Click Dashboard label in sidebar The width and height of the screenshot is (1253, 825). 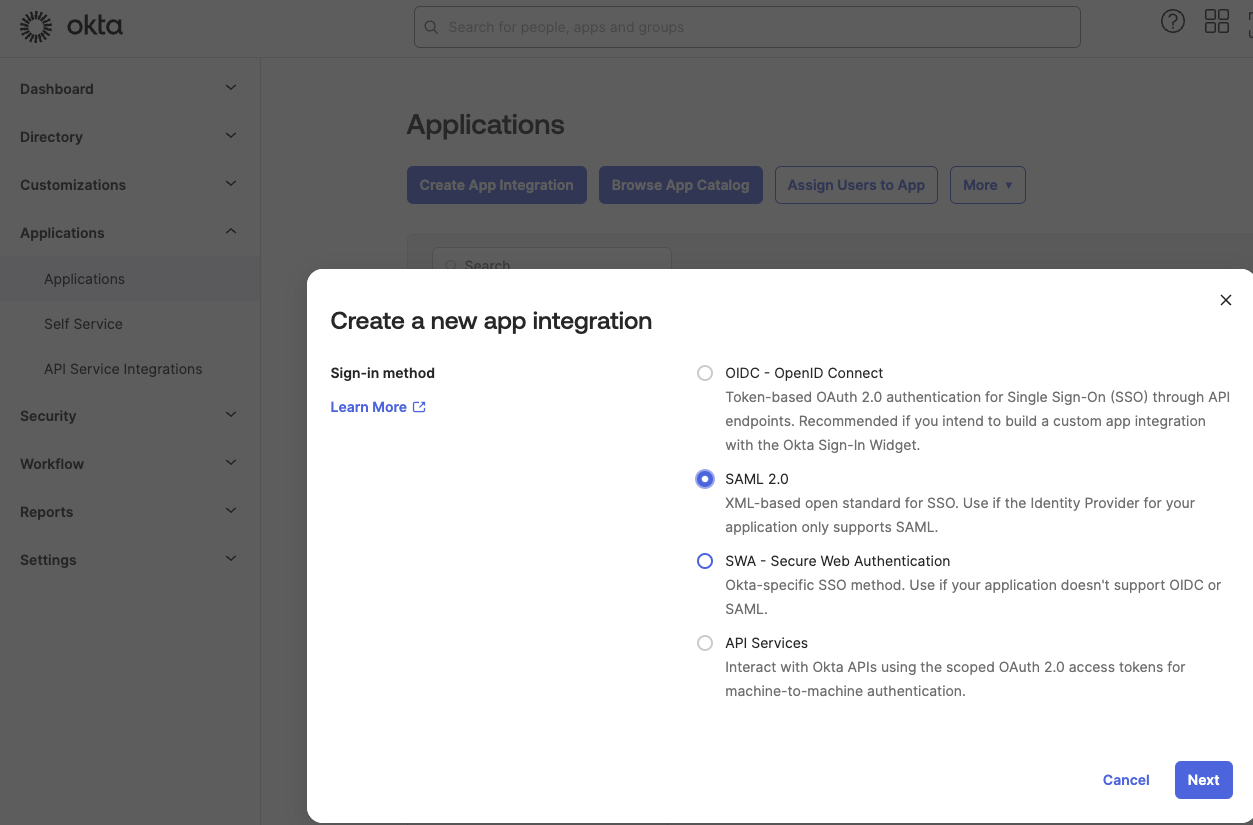[57, 89]
